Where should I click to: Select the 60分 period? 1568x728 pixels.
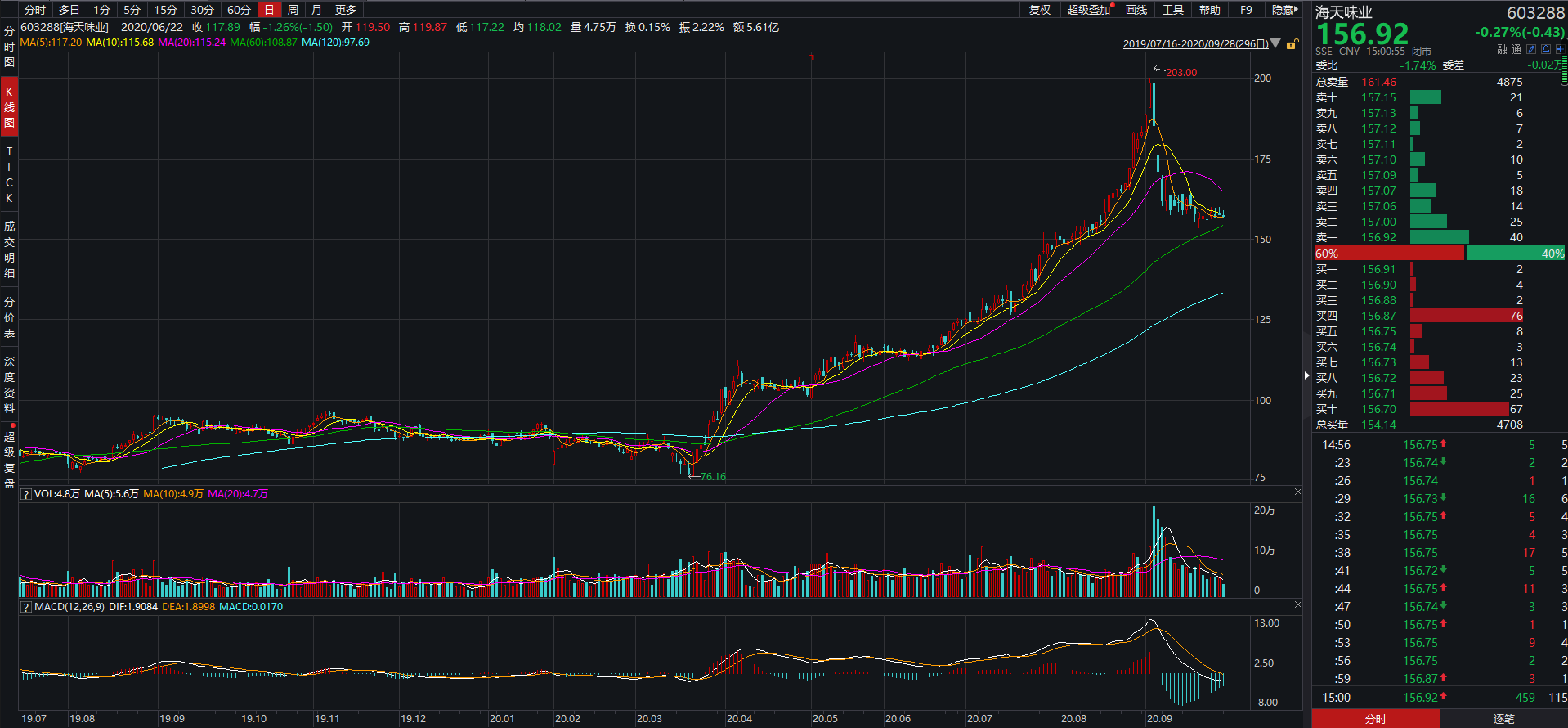[239, 10]
